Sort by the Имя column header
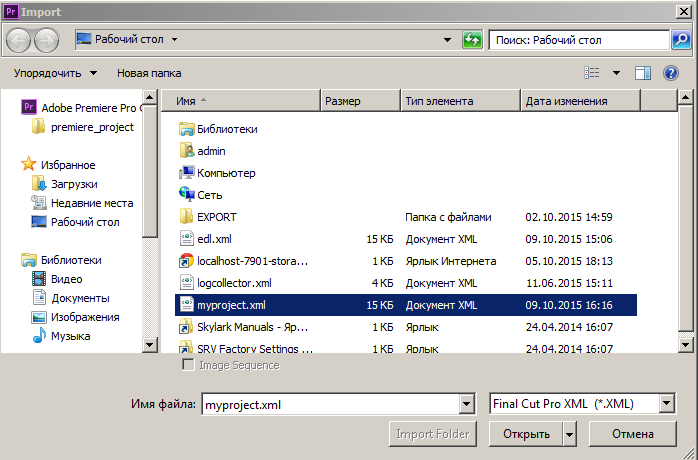This screenshot has width=698, height=460. 240,101
